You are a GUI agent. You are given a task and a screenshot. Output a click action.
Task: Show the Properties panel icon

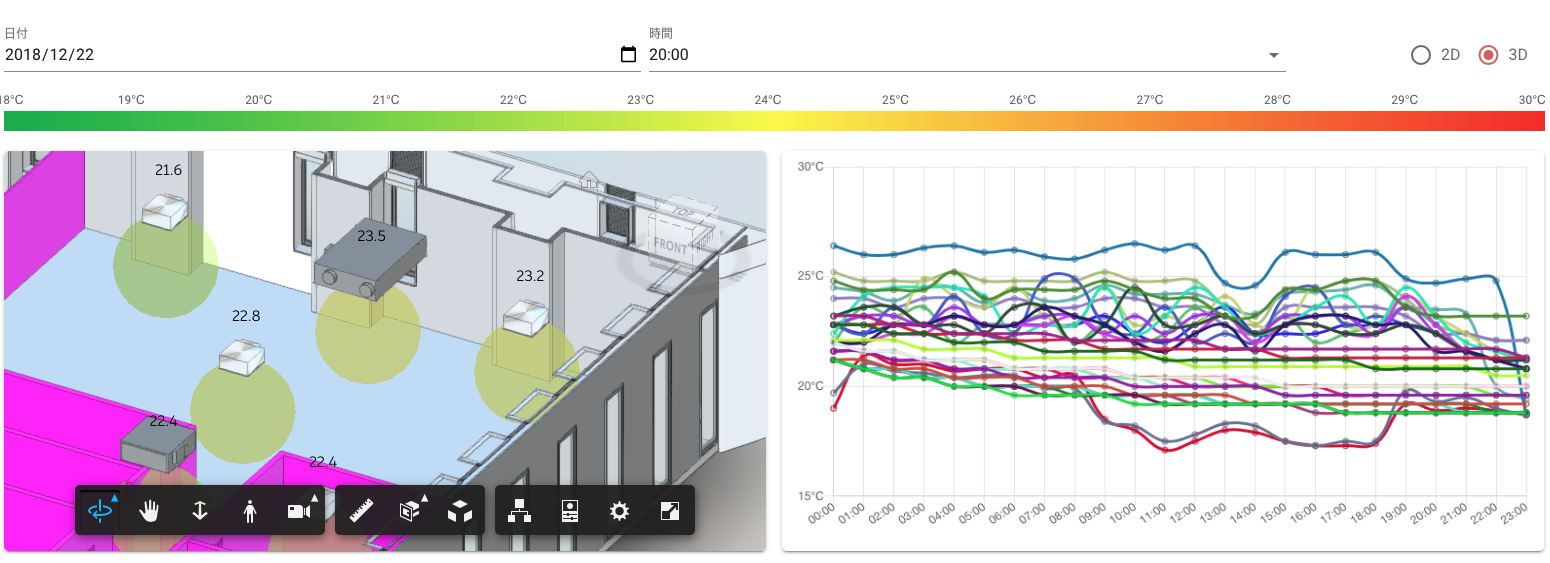click(570, 511)
